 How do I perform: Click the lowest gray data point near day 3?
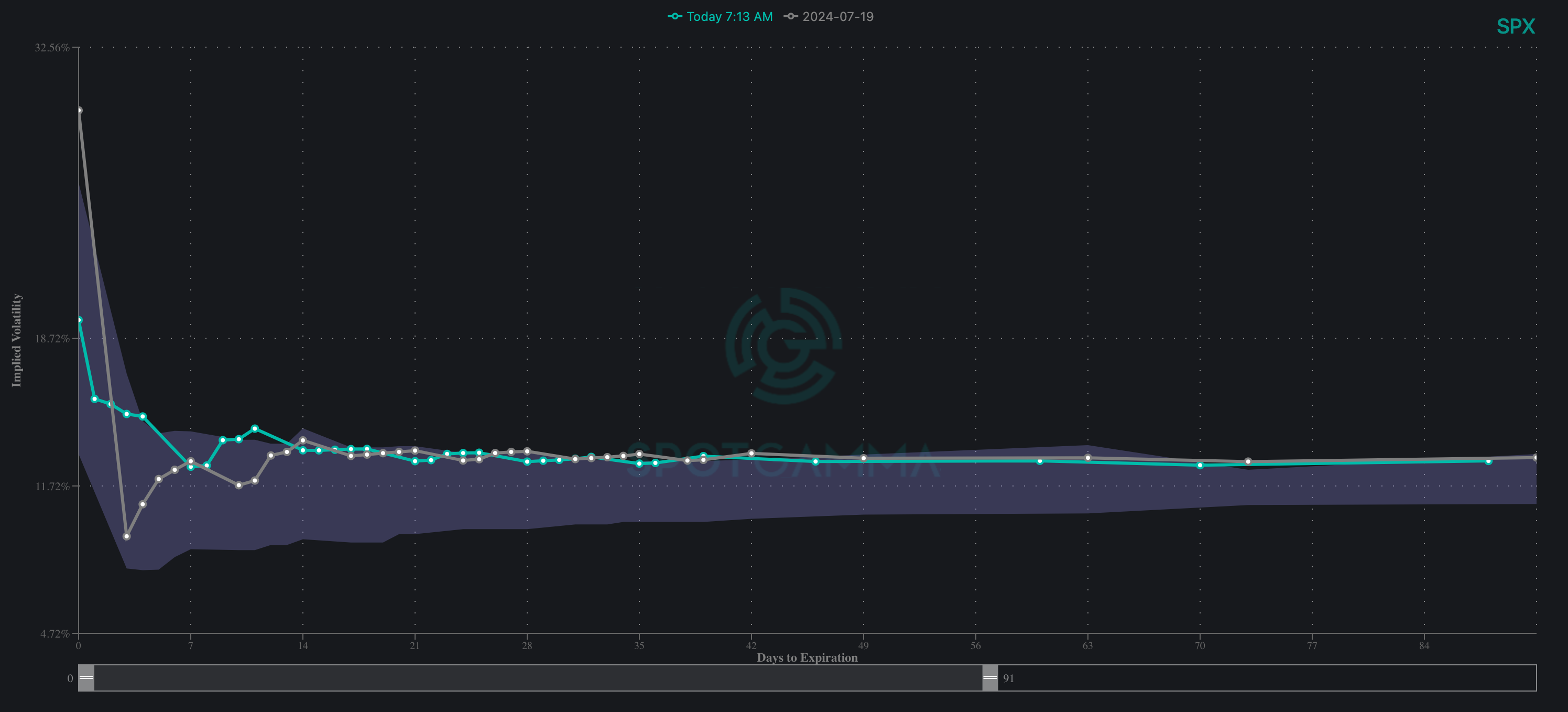point(127,536)
